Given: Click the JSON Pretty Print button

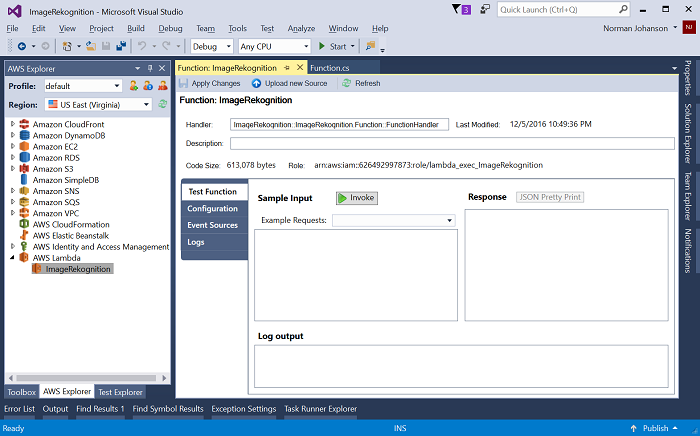Looking at the screenshot, I should pyautogui.click(x=550, y=197).
